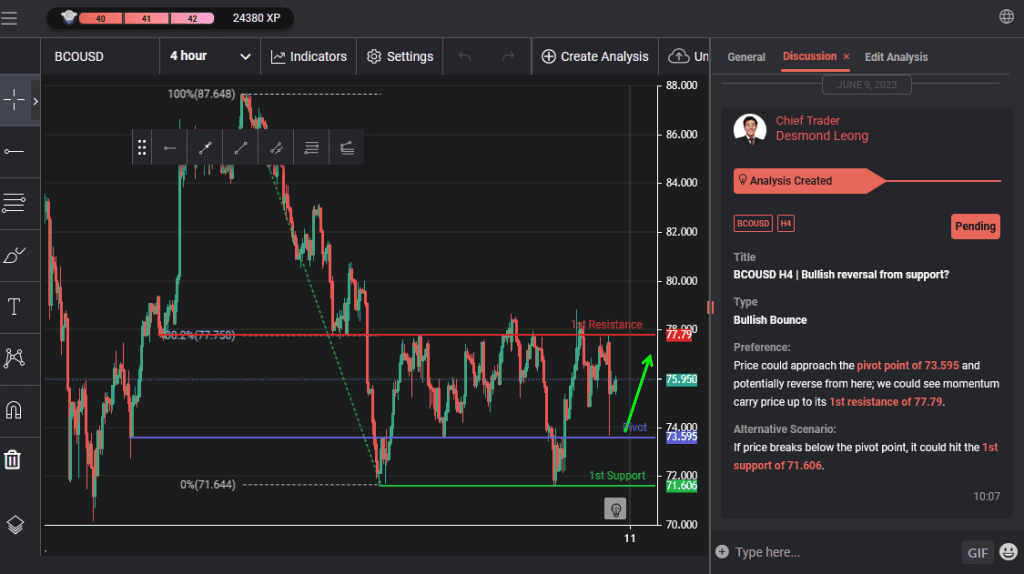Open the Edit Analysis tab
Screen dimensions: 1024x574
tap(896, 57)
